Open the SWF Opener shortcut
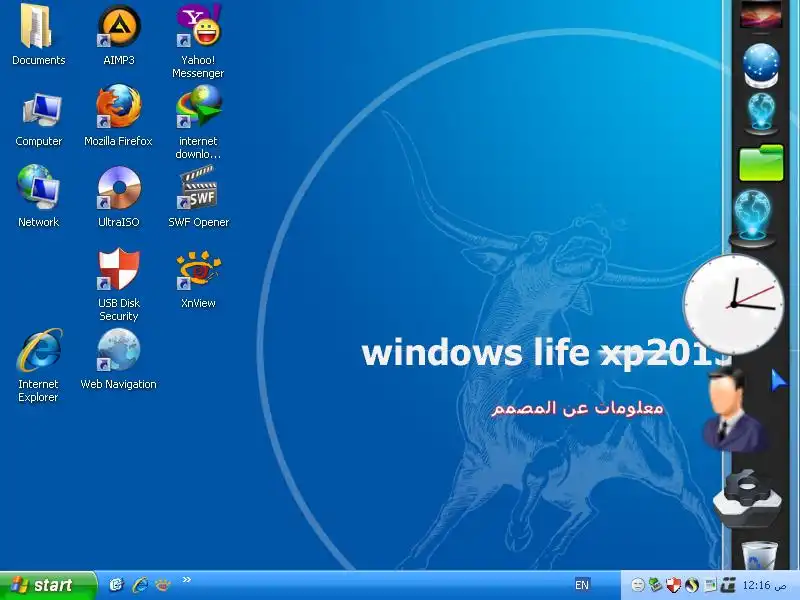 [198, 196]
